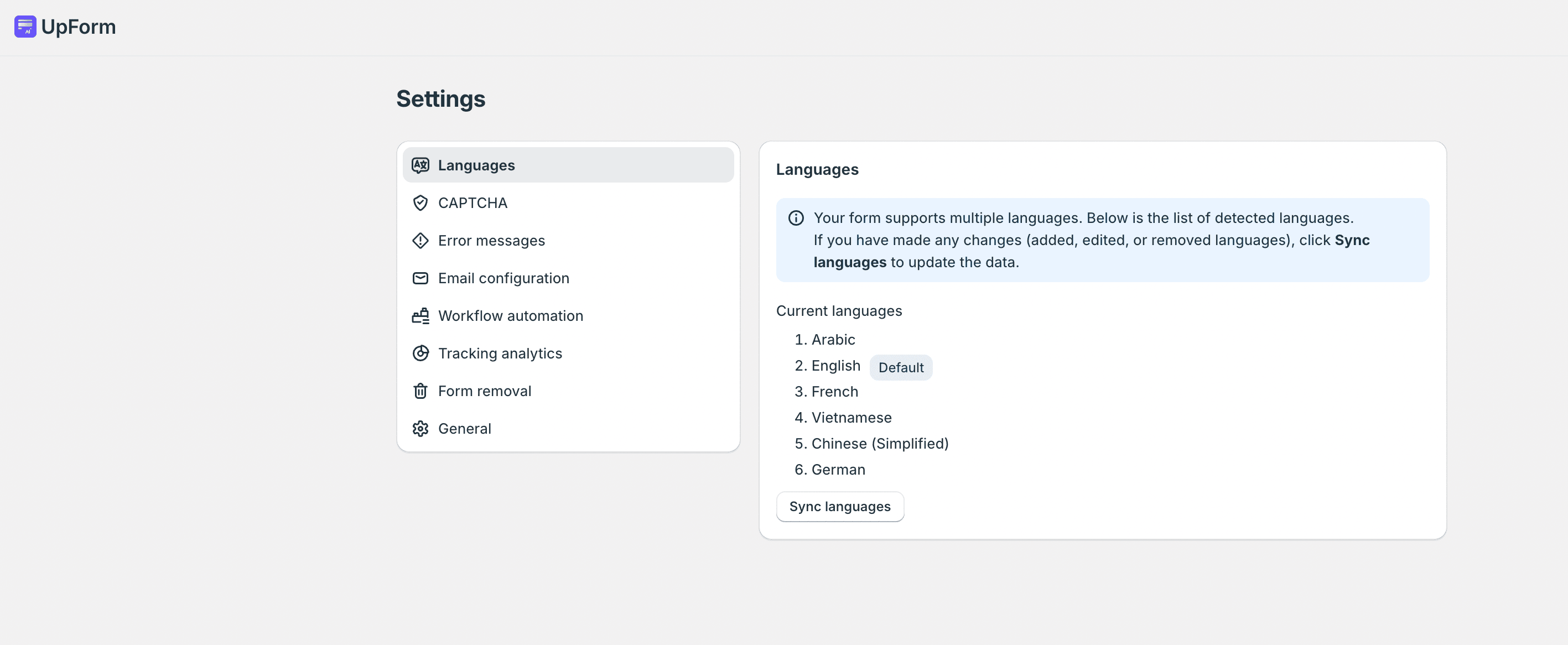Click the Tracking analytics chart icon
This screenshot has height=645, width=1568.
click(x=420, y=353)
